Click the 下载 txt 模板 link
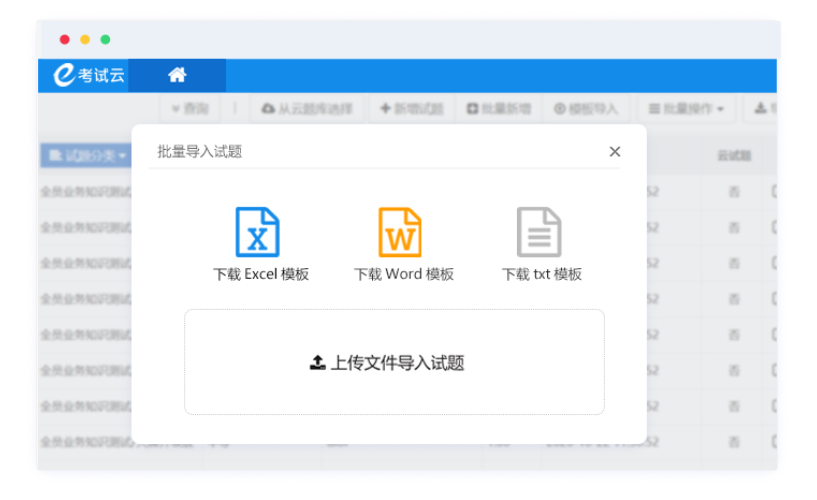The width and height of the screenshot is (817, 500). [542, 275]
